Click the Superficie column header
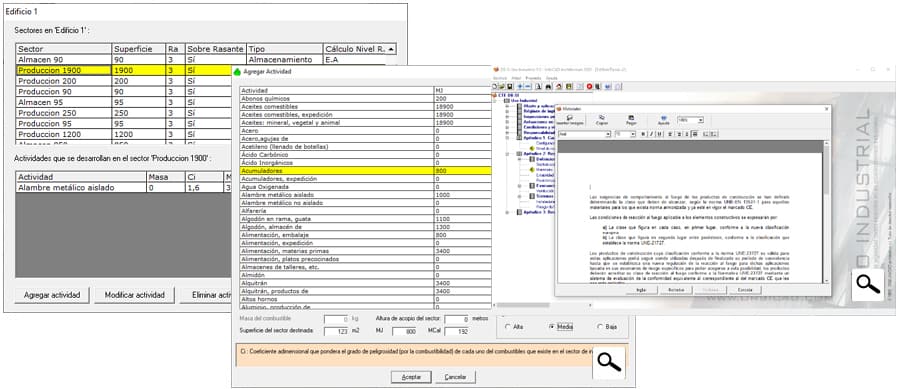 tap(139, 49)
